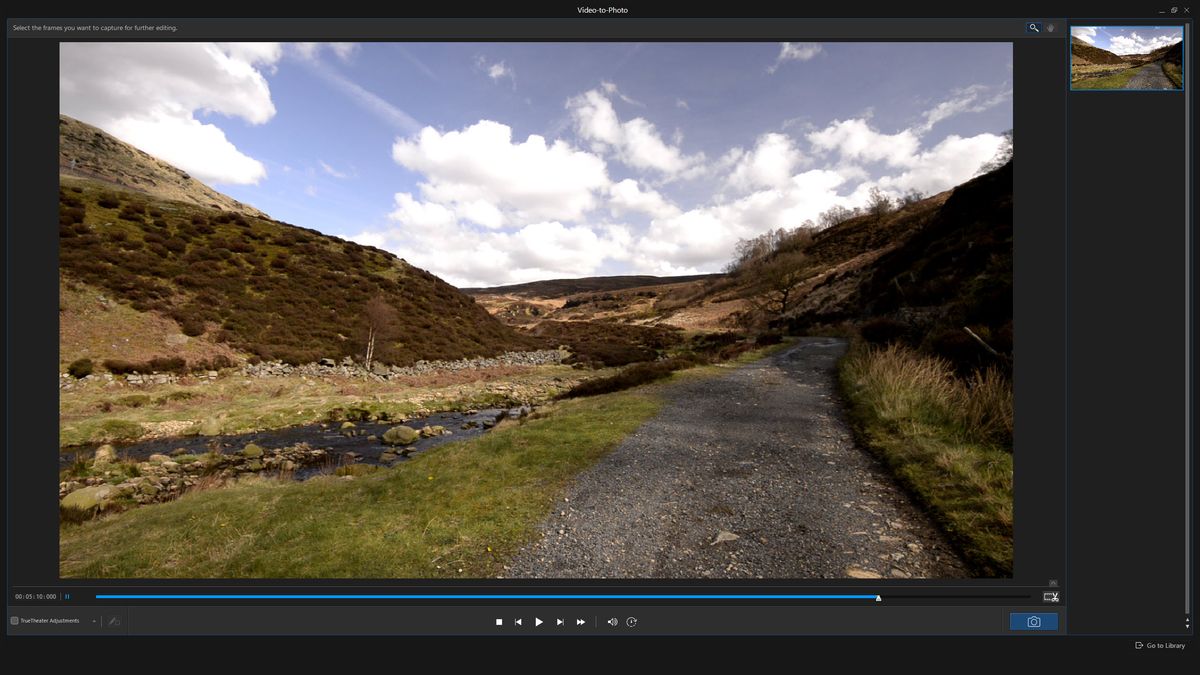This screenshot has height=675, width=1200.
Task: Fast forward through the video
Action: click(x=581, y=621)
